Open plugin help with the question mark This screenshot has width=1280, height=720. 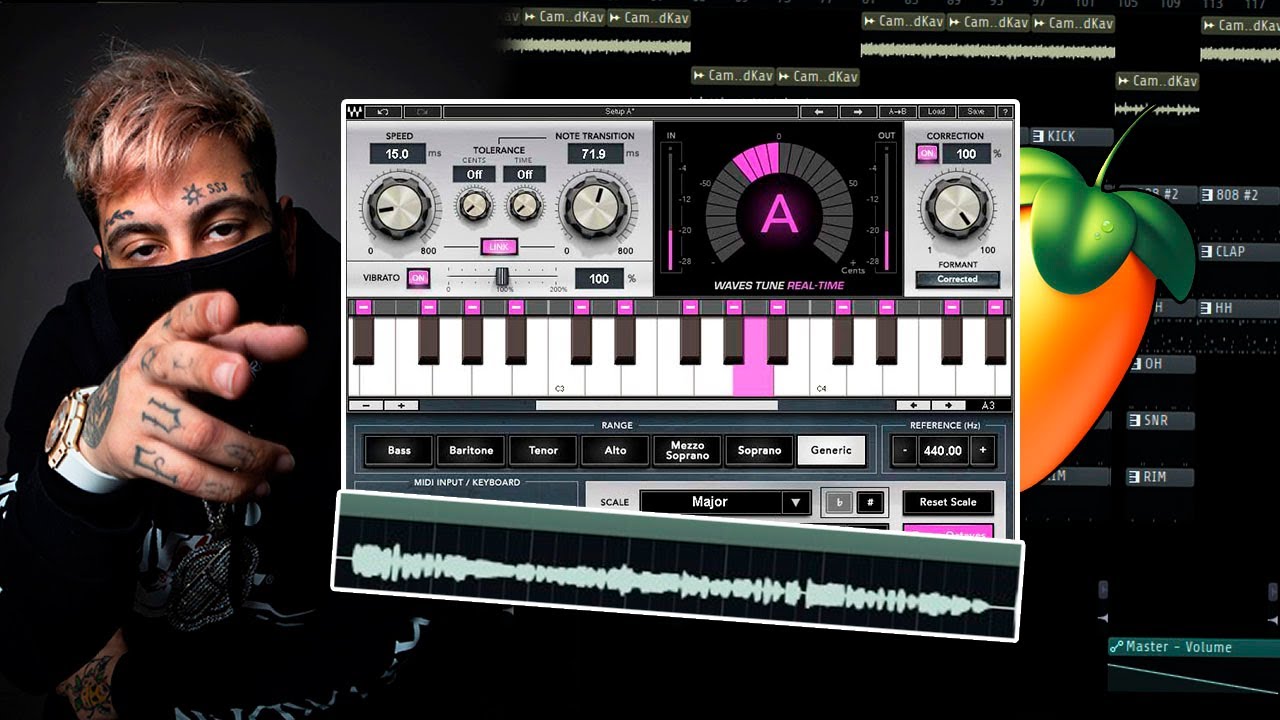click(1005, 112)
